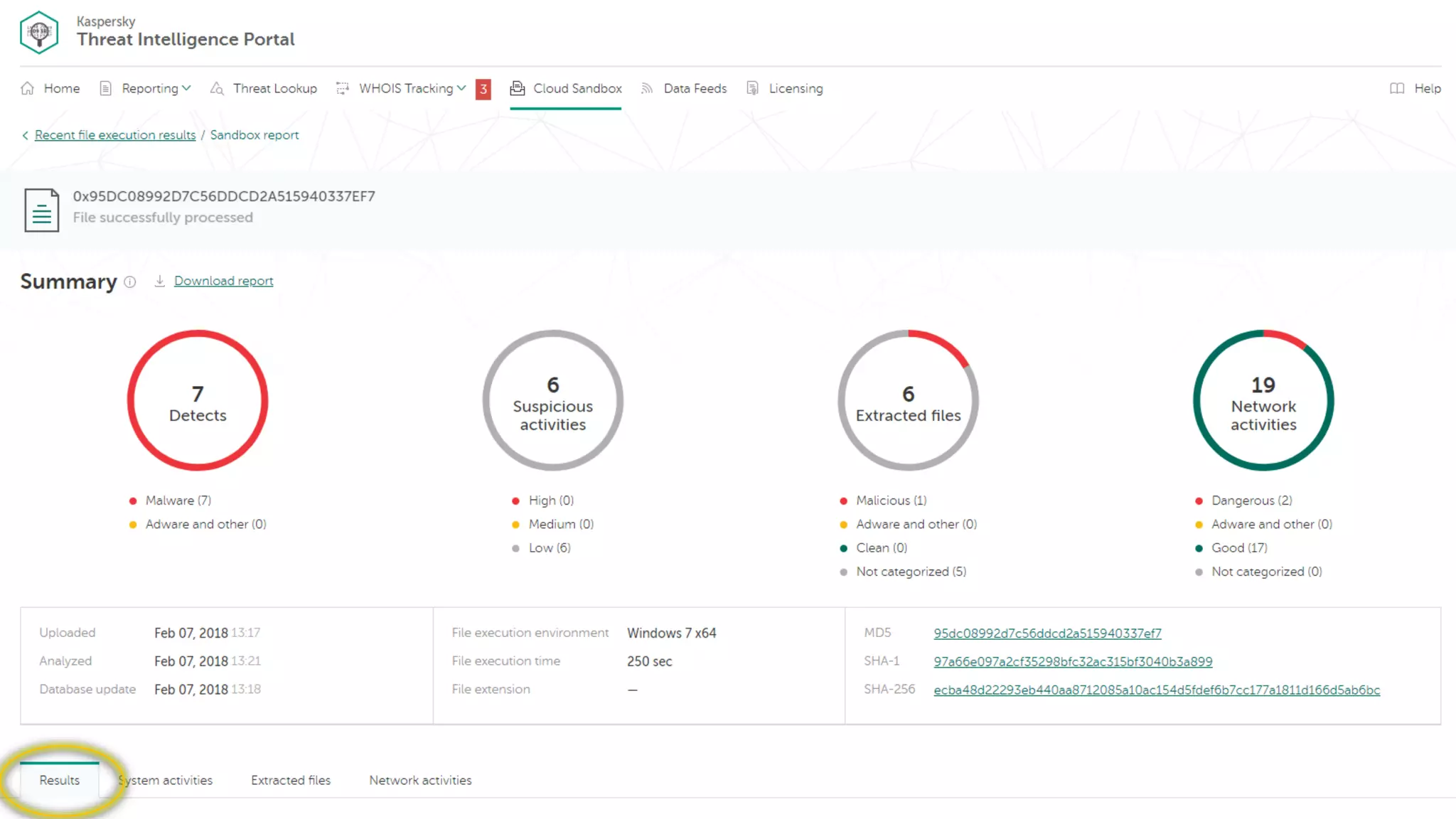The height and width of the screenshot is (819, 1456).
Task: Click the 6 Suspicious activities circle chart
Action: [553, 400]
